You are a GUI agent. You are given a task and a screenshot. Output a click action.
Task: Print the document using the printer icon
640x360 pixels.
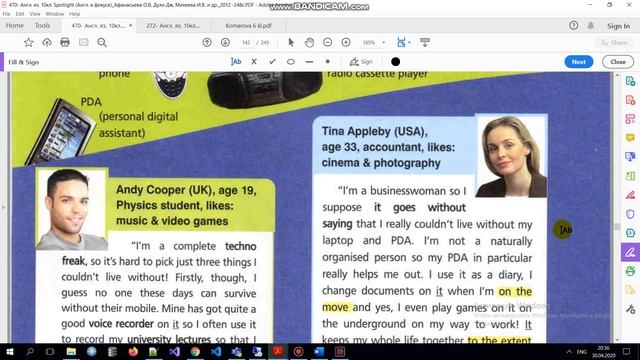[64, 42]
